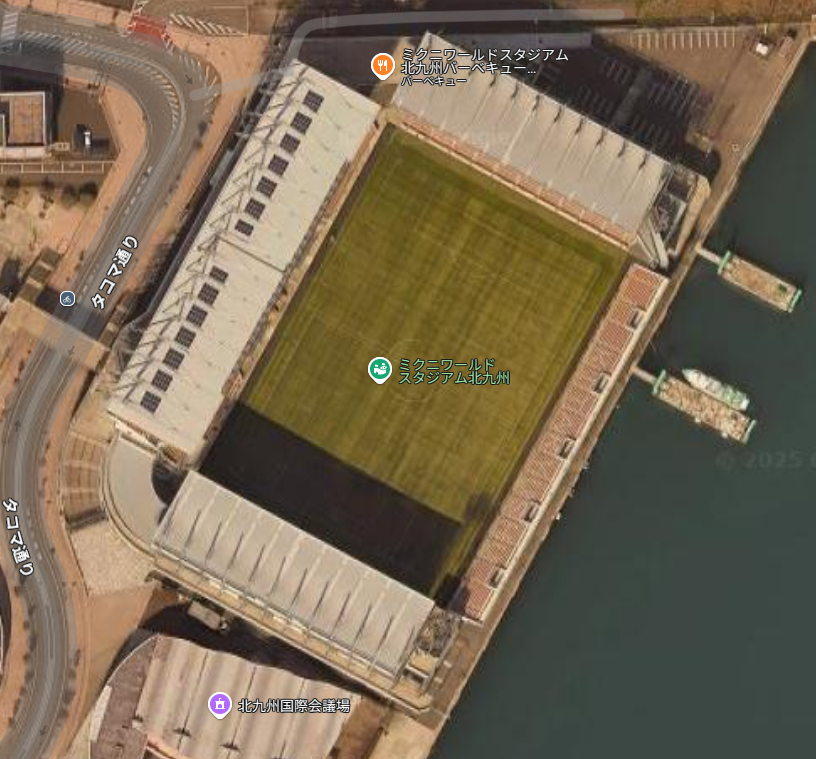
Task: Click the brown rooftop building at far left
Action: (25, 120)
